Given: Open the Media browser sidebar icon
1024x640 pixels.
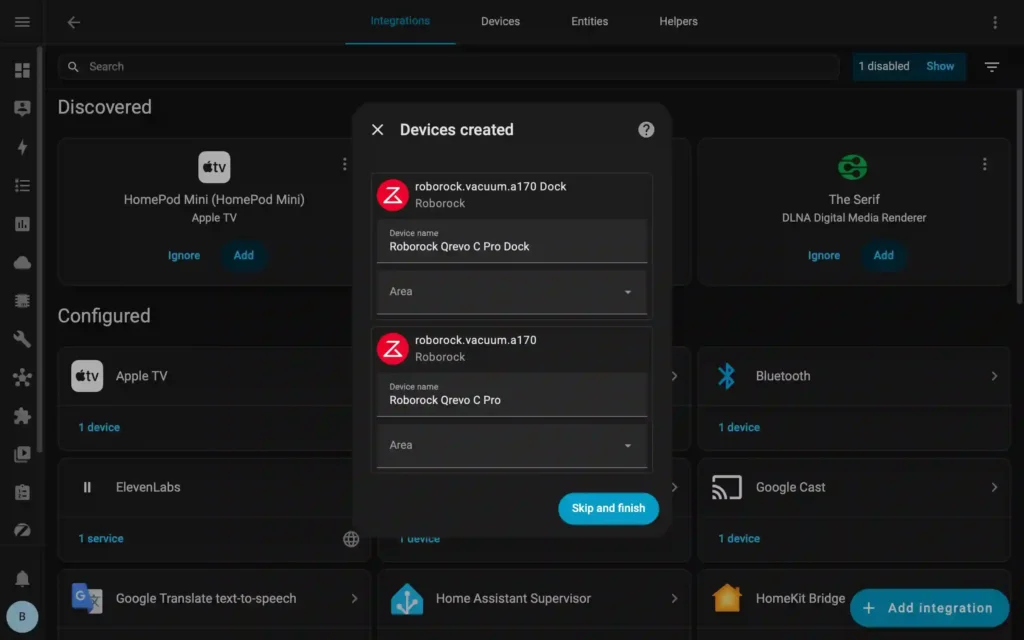Looking at the screenshot, I should pyautogui.click(x=22, y=452).
